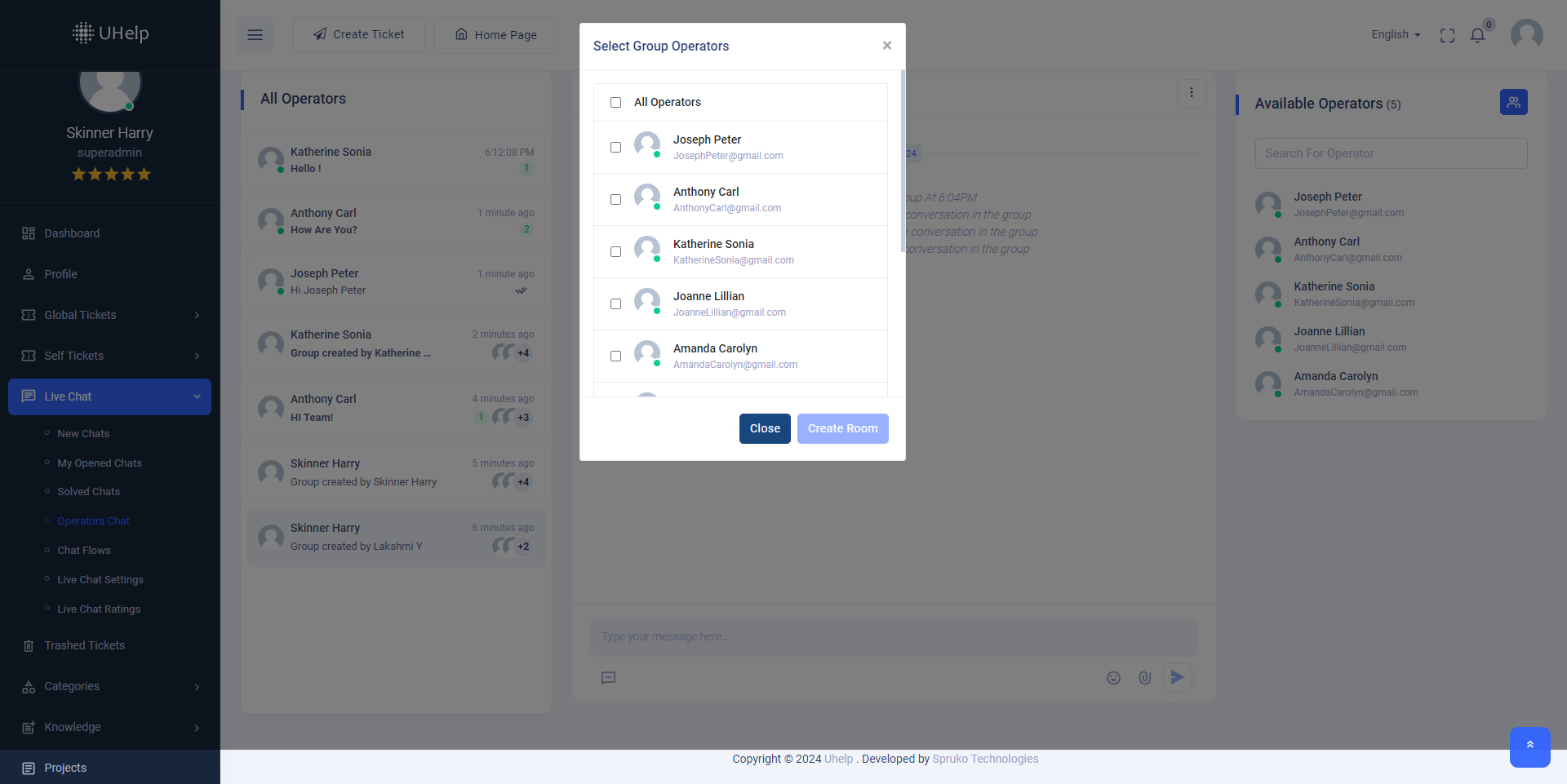Open the three-dot chat options menu
The height and width of the screenshot is (784, 1567).
point(1192,93)
